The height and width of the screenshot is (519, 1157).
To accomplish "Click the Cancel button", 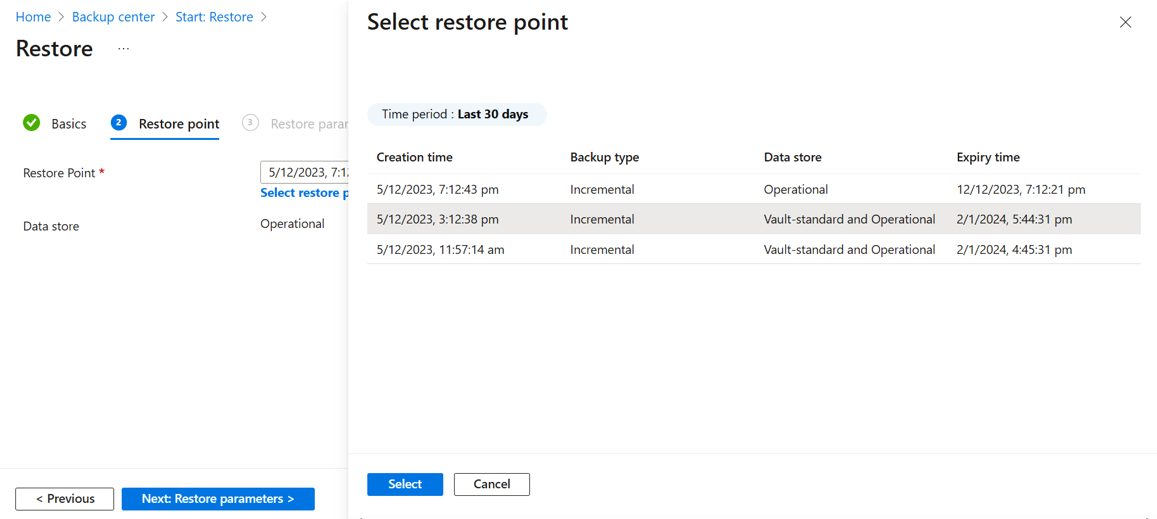I will (x=491, y=484).
